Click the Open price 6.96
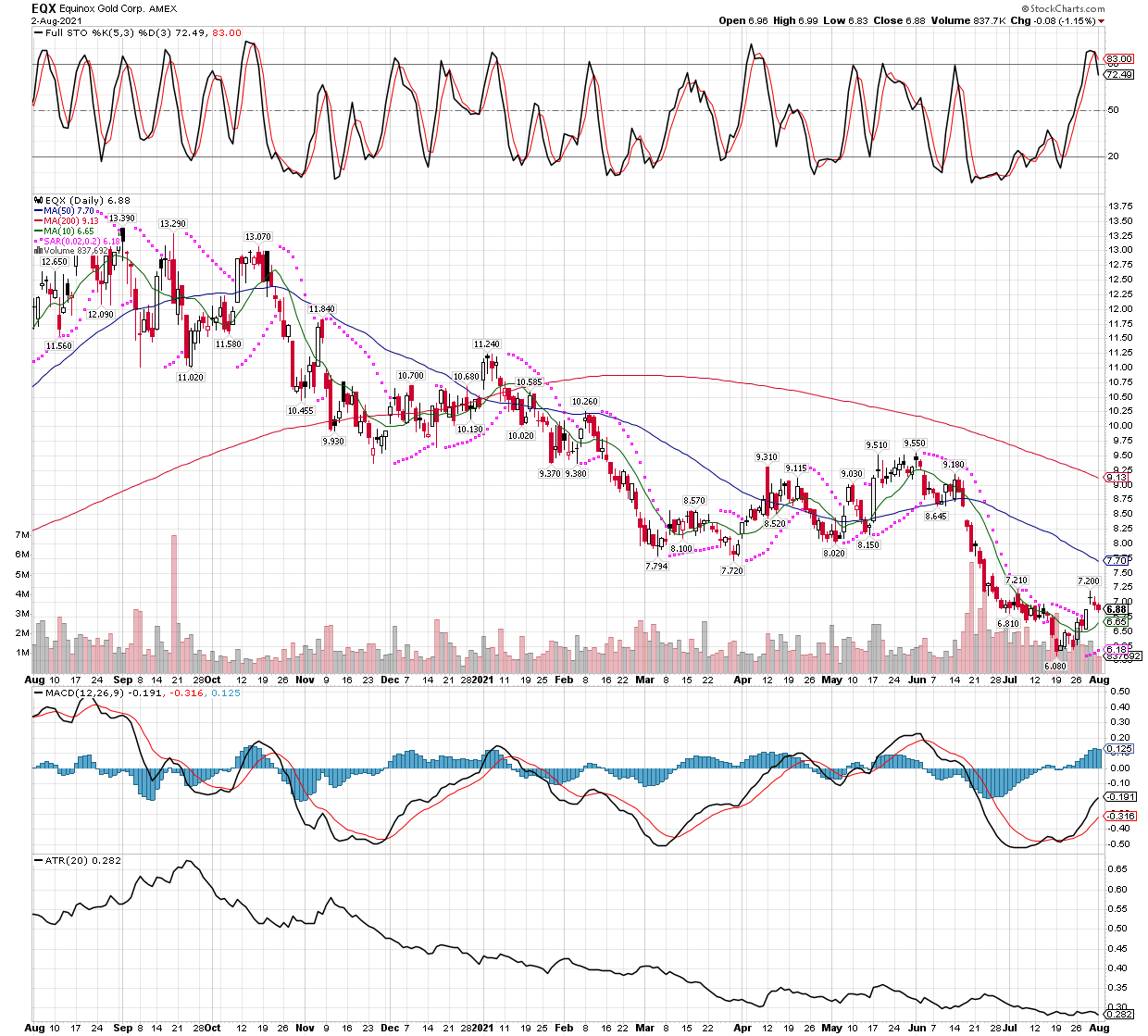Viewport: 1148px width, 1036px height. pyautogui.click(x=757, y=21)
